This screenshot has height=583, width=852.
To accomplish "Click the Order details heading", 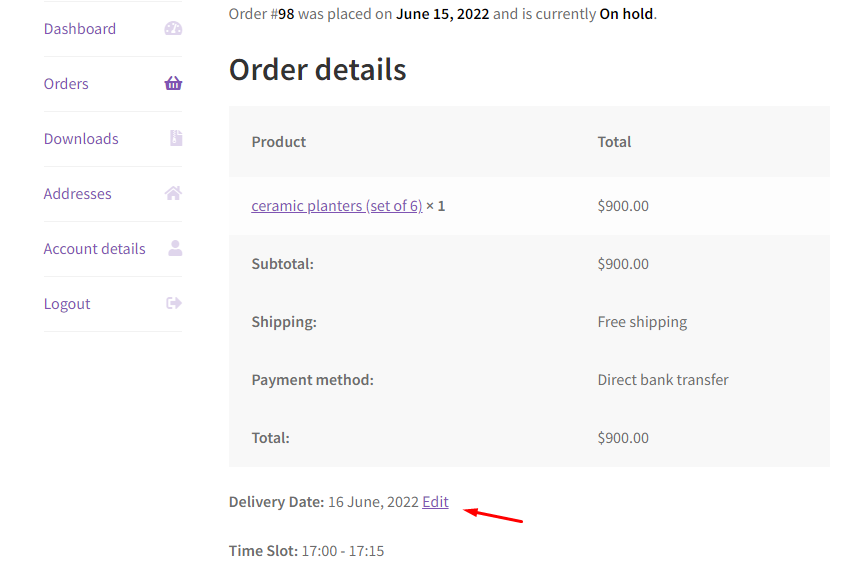I will point(318,70).
